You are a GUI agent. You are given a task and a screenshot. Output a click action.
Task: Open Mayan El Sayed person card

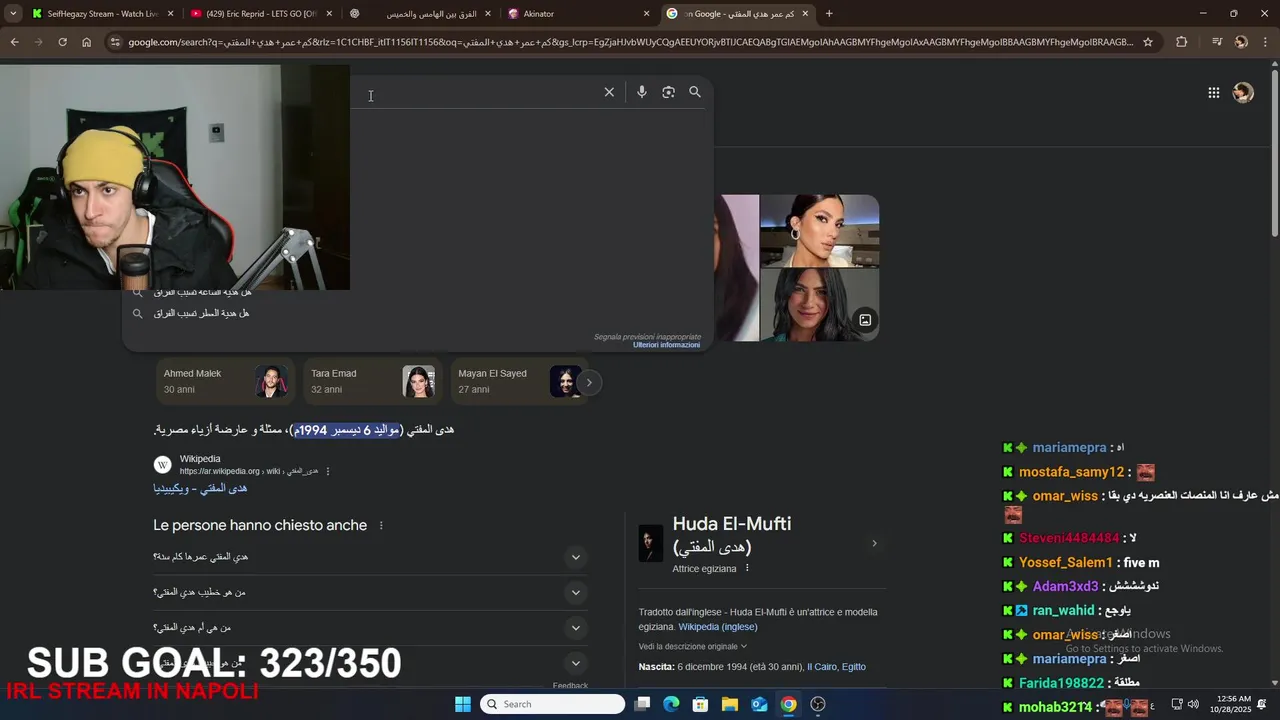tap(520, 381)
